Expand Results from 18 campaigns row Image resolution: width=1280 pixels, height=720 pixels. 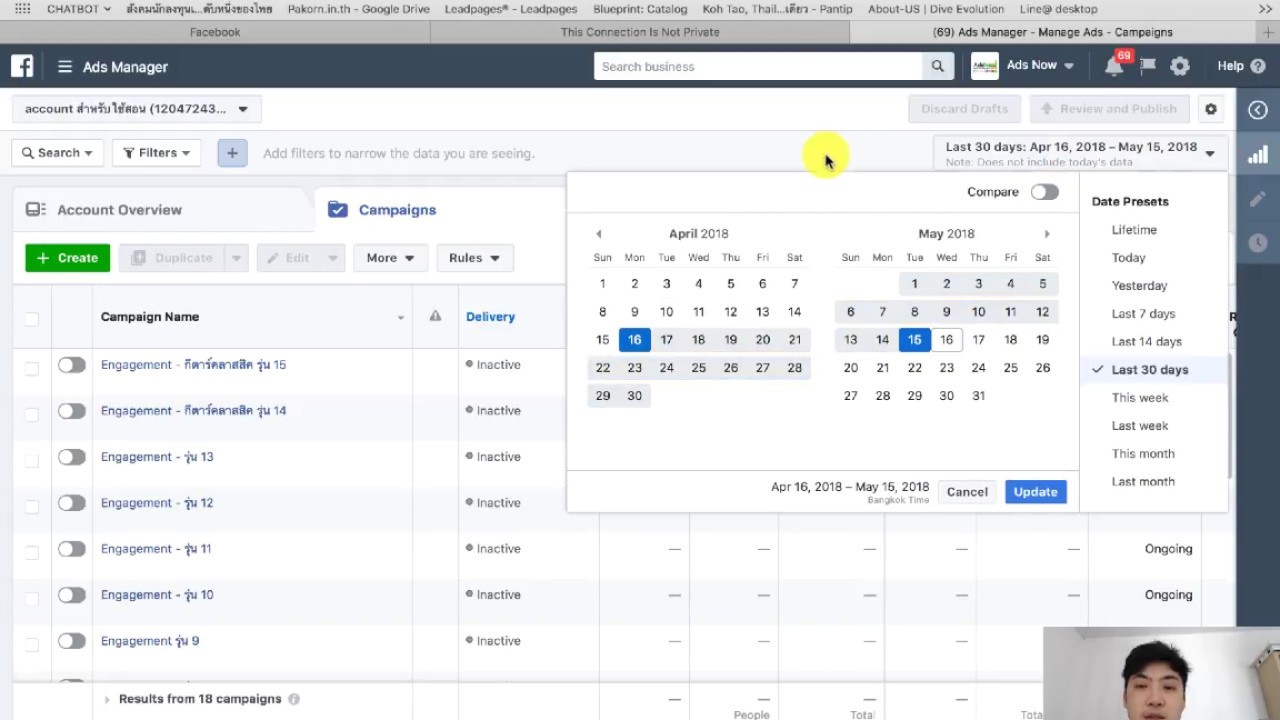pos(107,700)
